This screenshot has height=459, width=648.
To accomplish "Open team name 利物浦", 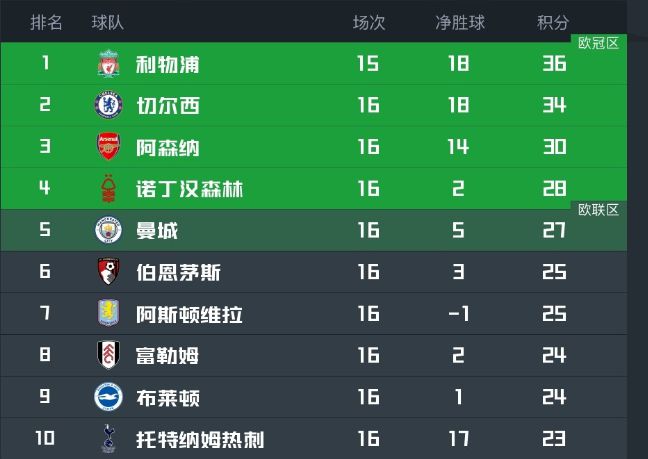I will 168,64.
